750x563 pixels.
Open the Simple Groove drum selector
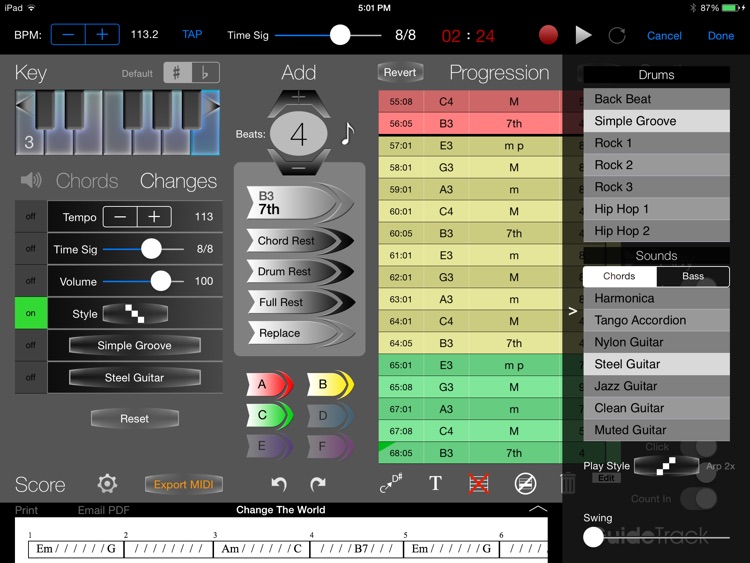point(134,345)
